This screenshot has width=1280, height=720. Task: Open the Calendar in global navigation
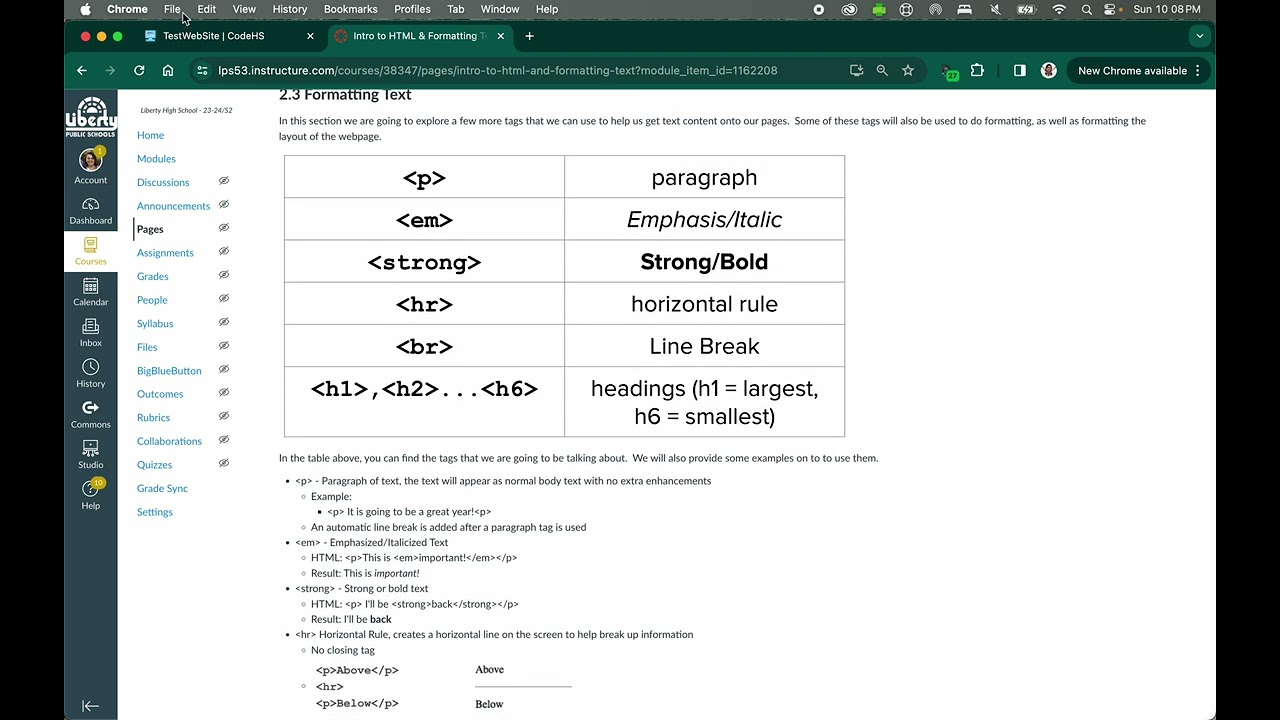point(90,293)
